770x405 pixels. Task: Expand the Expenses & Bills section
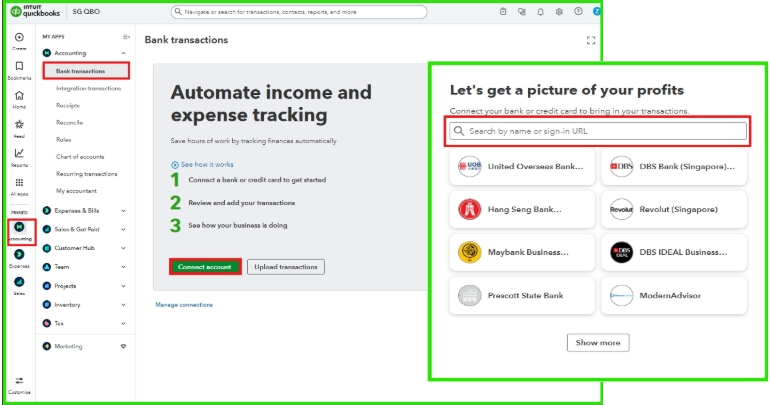pos(123,211)
